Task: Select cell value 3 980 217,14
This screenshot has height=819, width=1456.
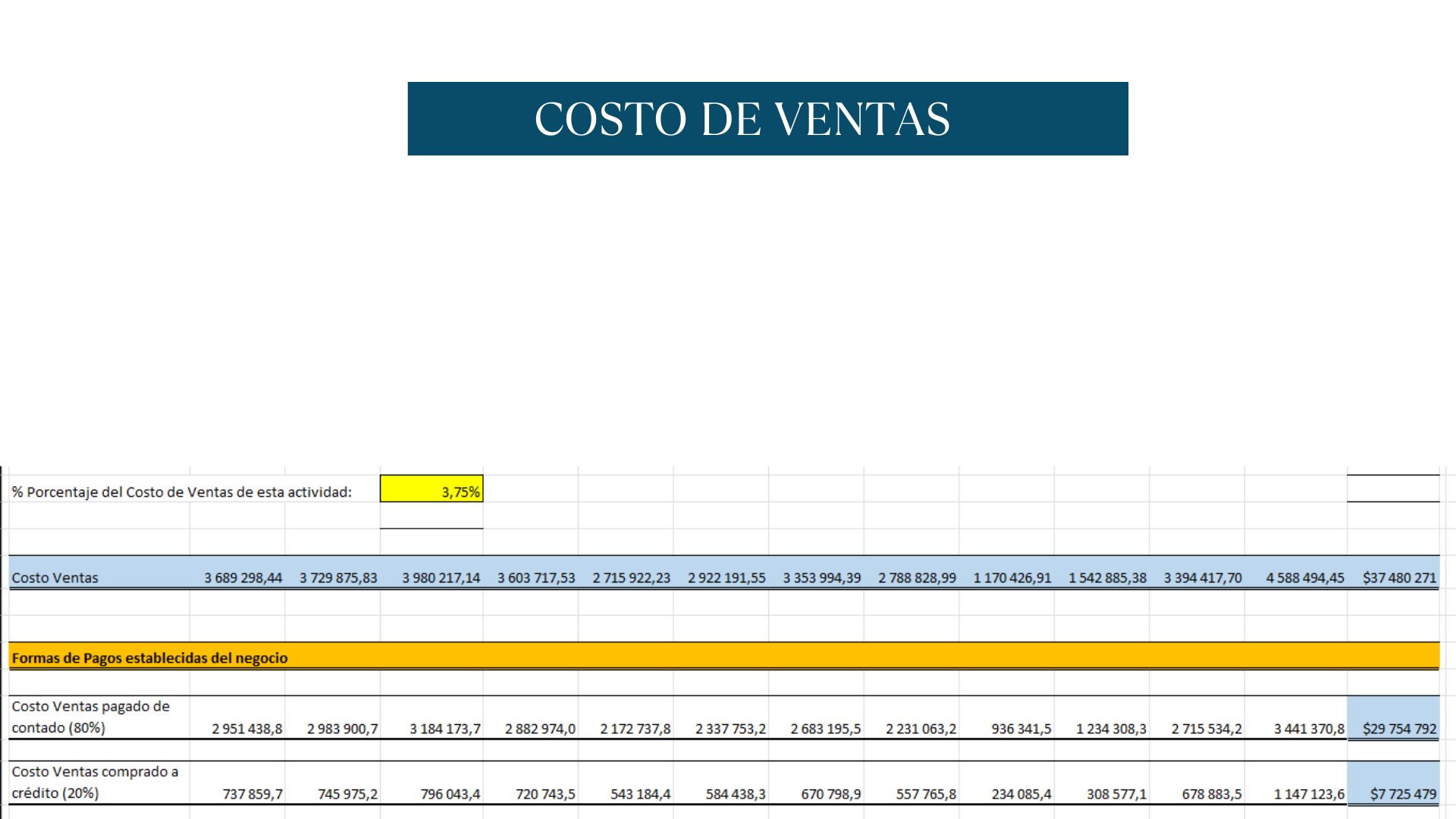Action: [x=441, y=578]
